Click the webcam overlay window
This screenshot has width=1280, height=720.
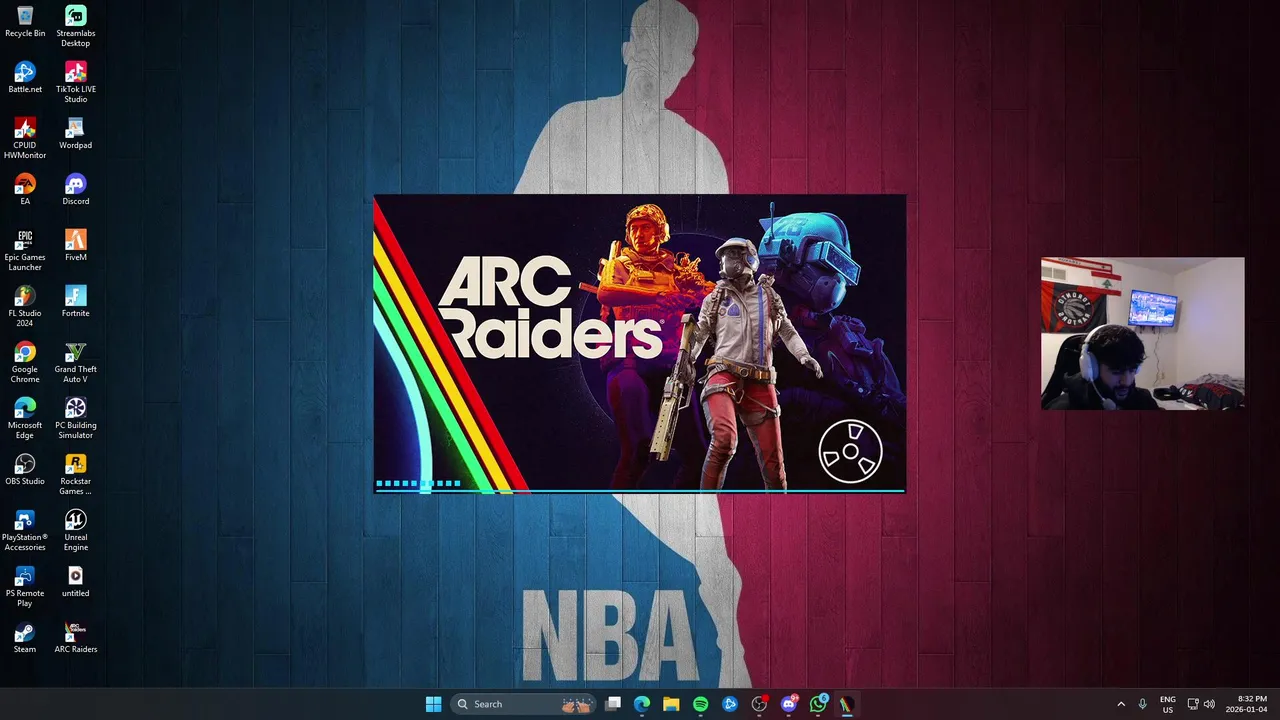click(x=1143, y=334)
